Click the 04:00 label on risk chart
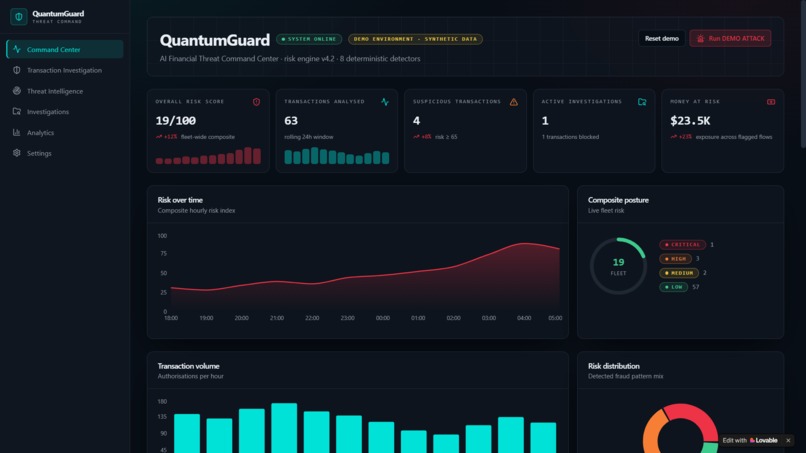806x453 pixels. point(524,318)
